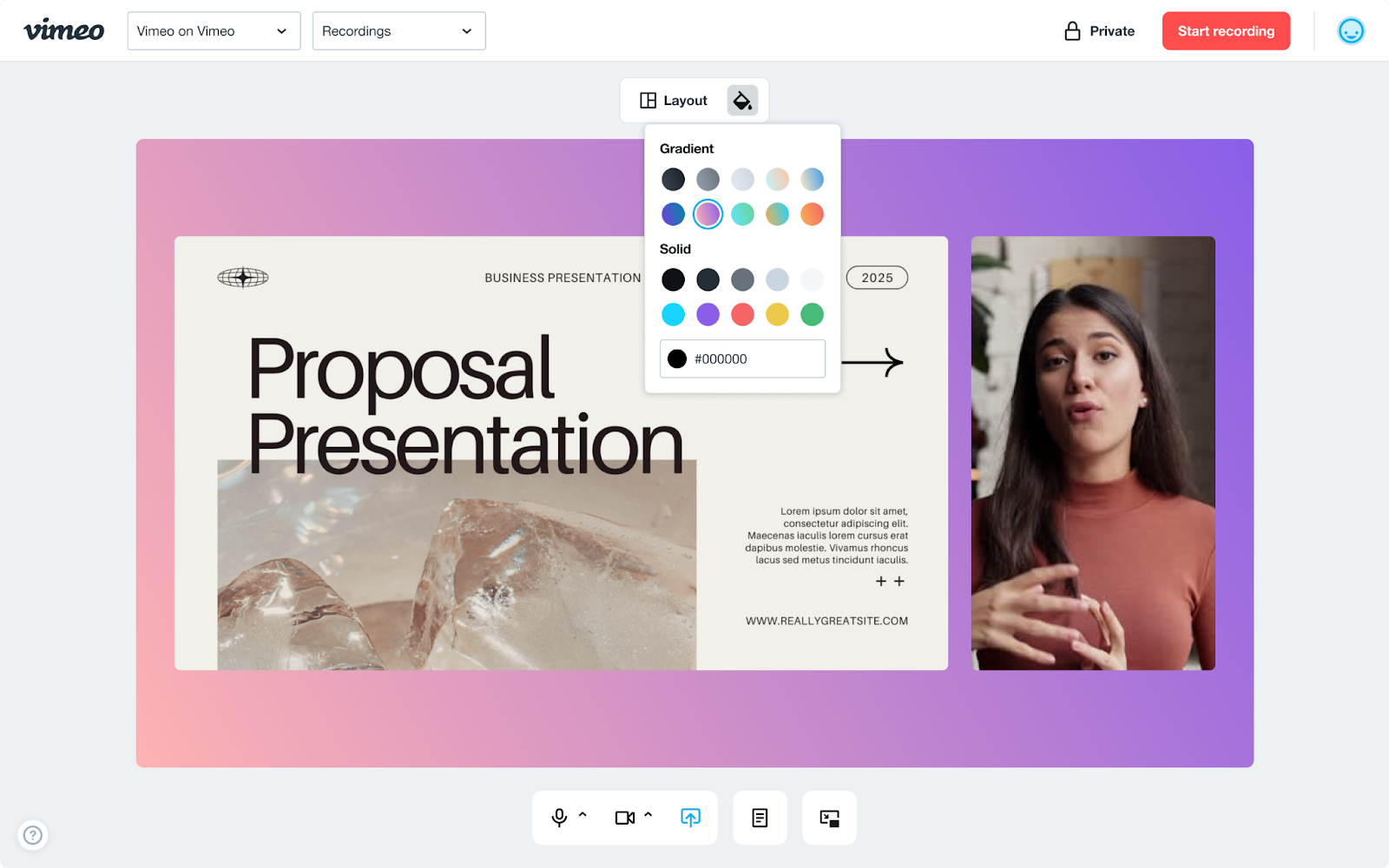The height and width of the screenshot is (868, 1389).
Task: Click the Vimeo logo
Action: [x=63, y=30]
